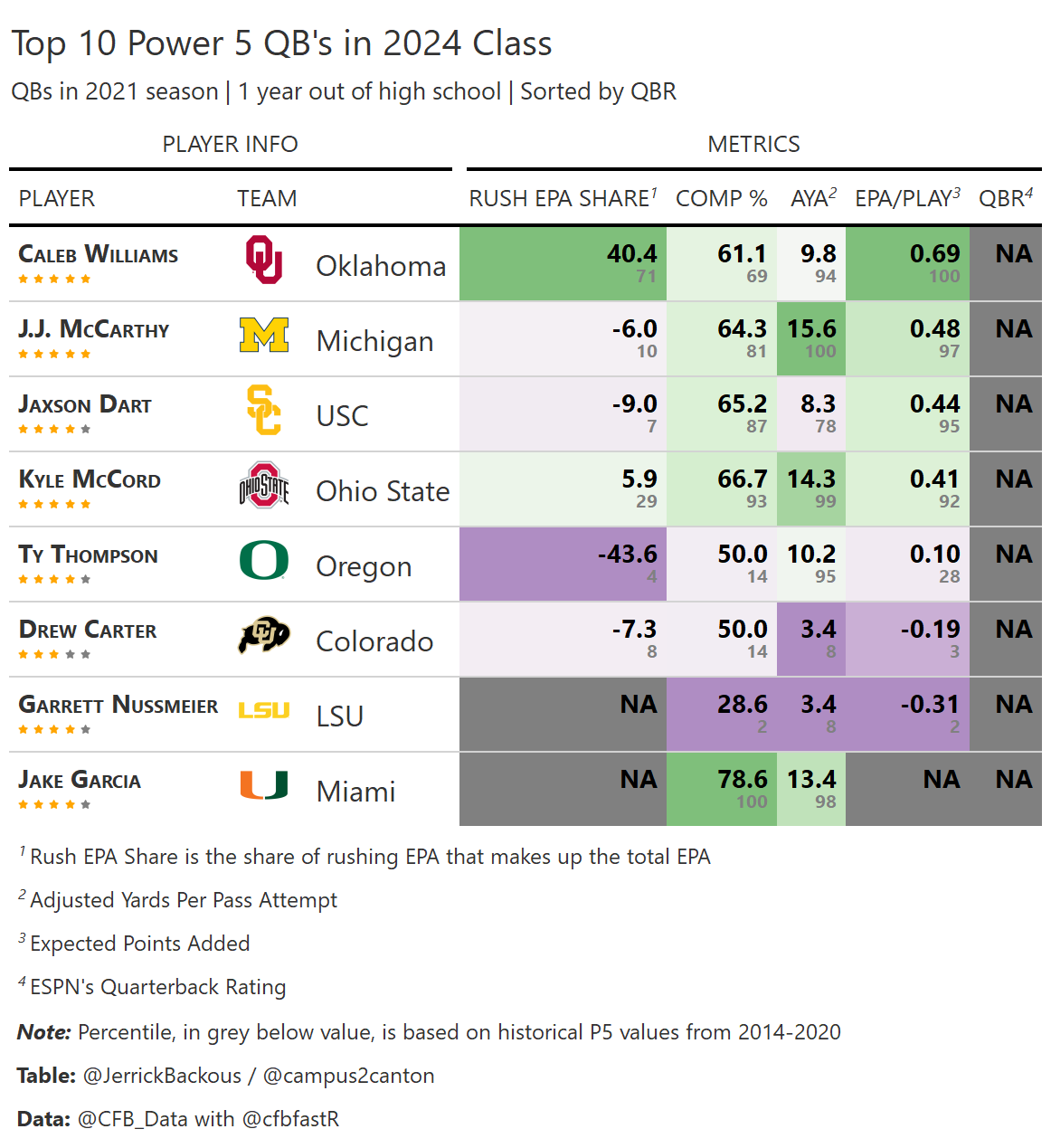The image size is (1051, 1148).
Task: Click the Ohio State logo
Action: coord(264,486)
